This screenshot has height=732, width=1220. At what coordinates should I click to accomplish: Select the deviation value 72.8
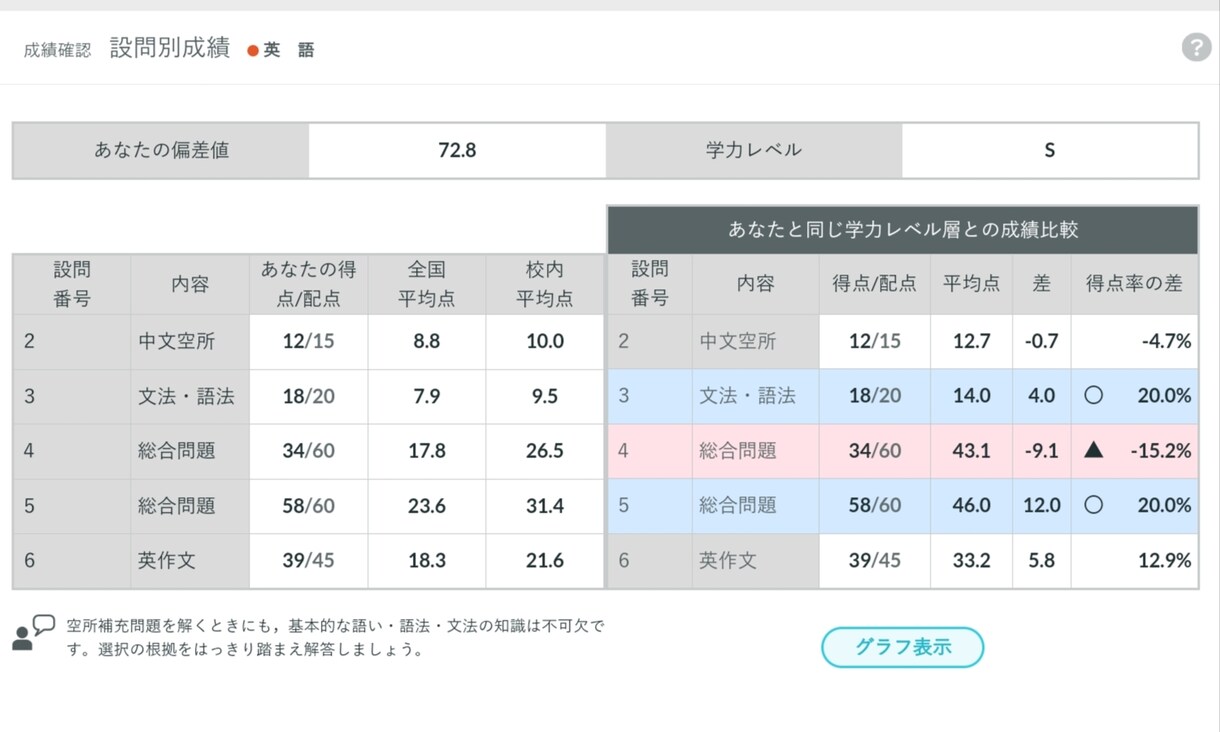pyautogui.click(x=457, y=150)
